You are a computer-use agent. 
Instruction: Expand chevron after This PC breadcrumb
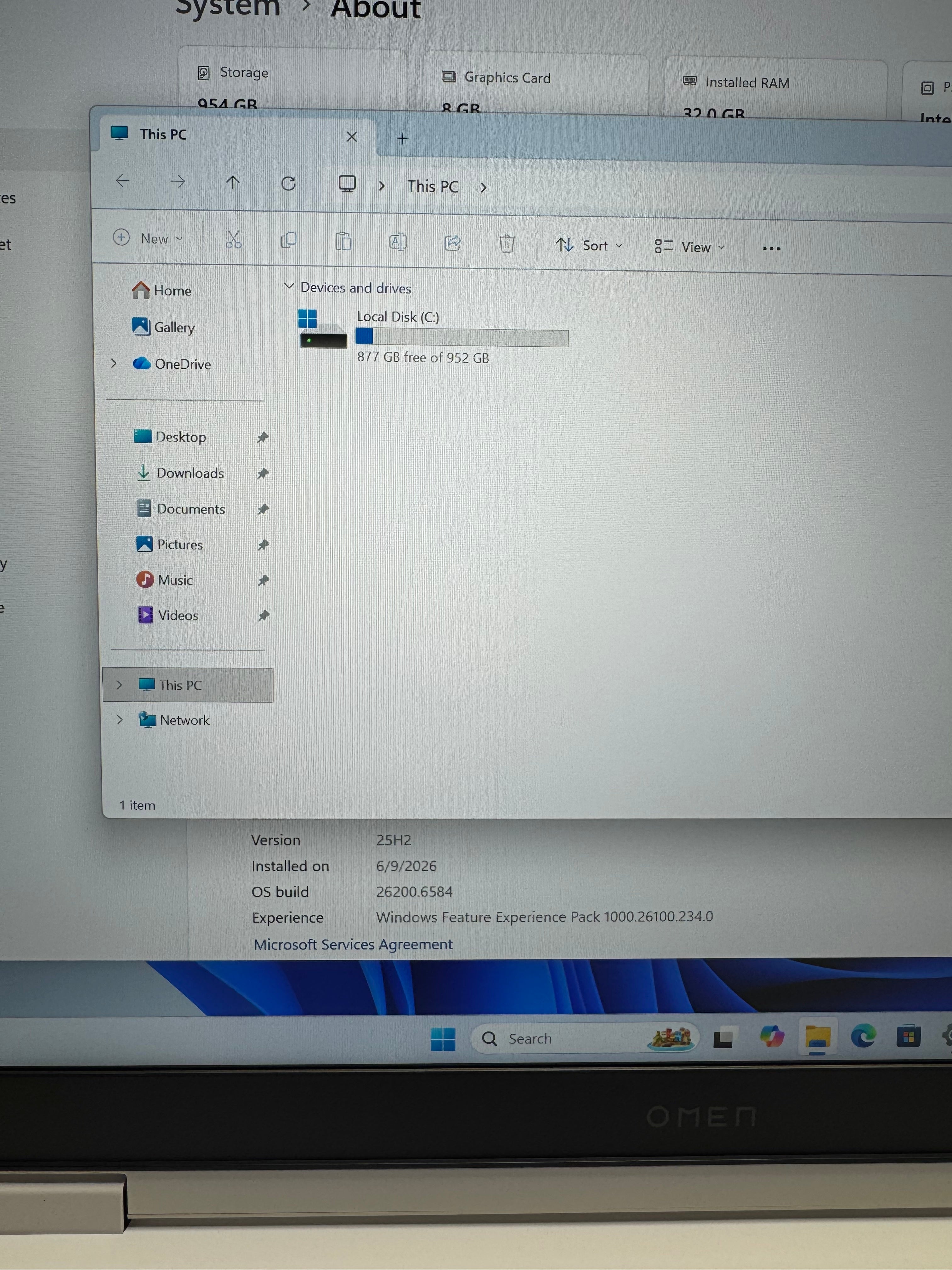[x=483, y=188]
